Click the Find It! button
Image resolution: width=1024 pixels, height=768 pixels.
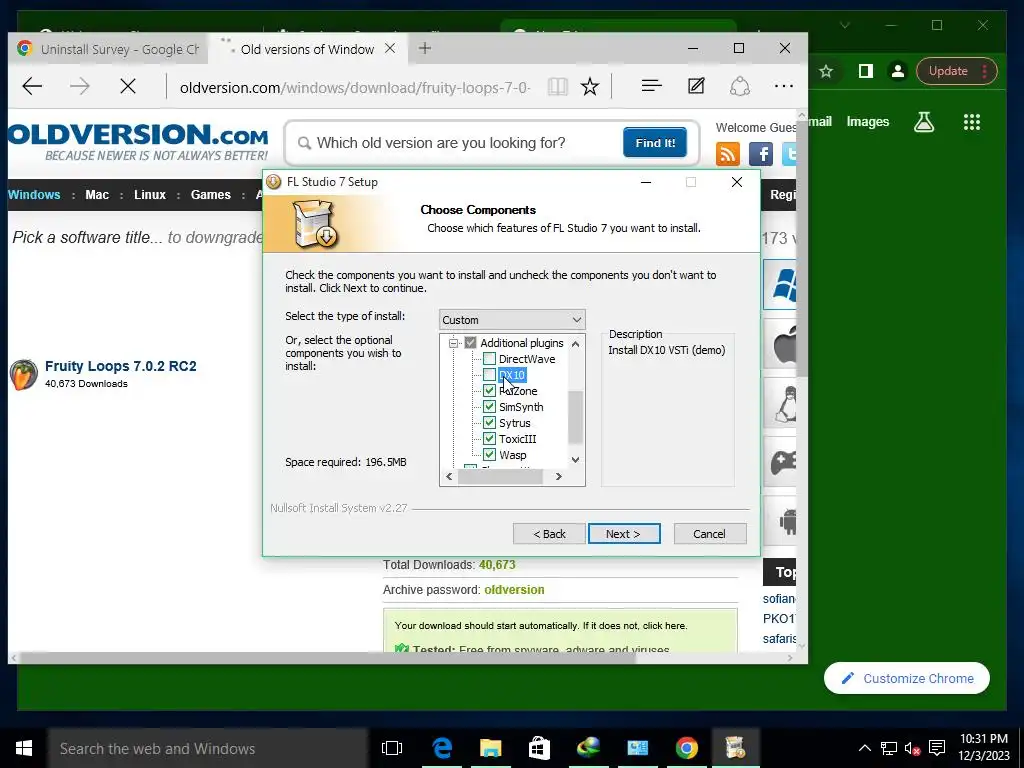pyautogui.click(x=655, y=142)
